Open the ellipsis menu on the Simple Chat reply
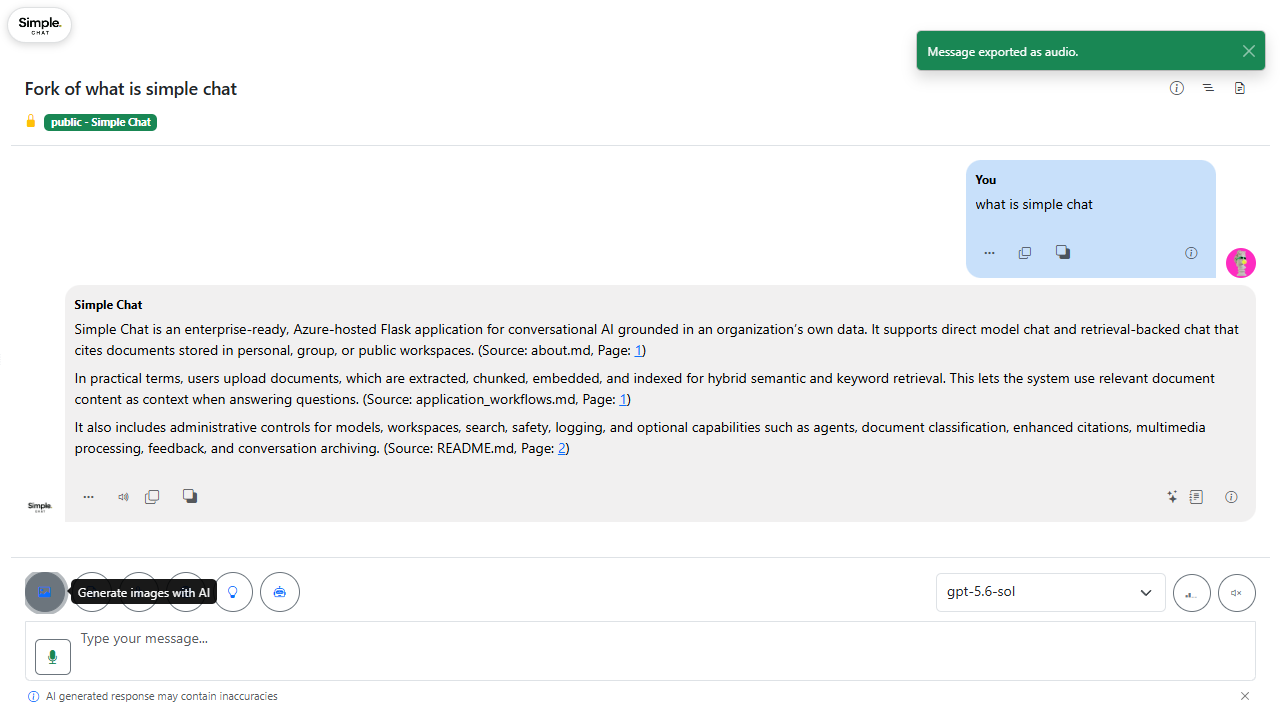 89,497
